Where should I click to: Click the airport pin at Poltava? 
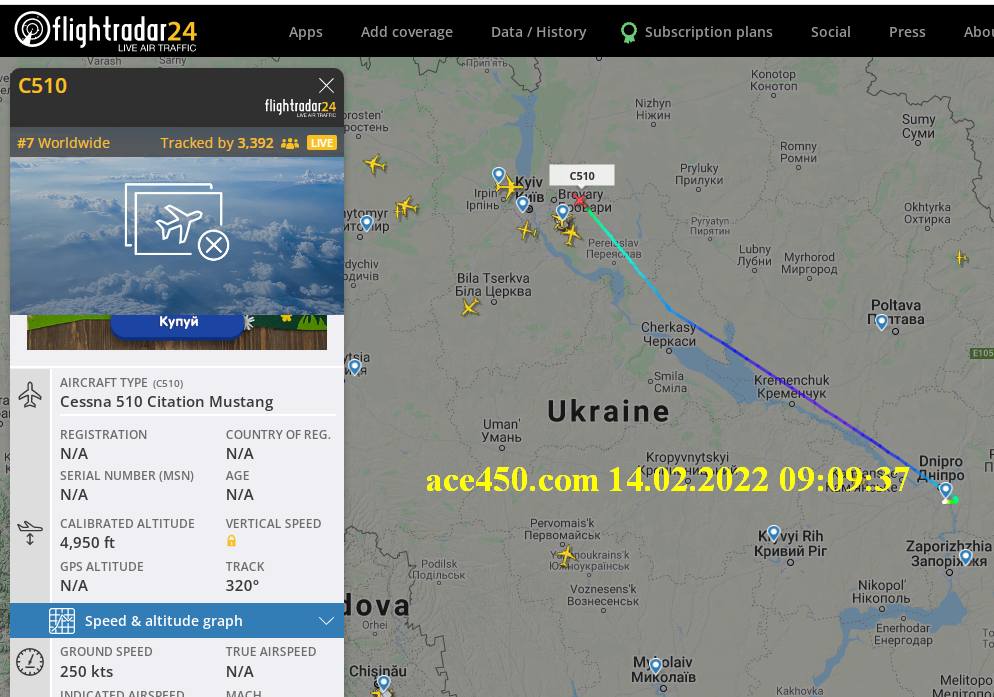coord(881,322)
